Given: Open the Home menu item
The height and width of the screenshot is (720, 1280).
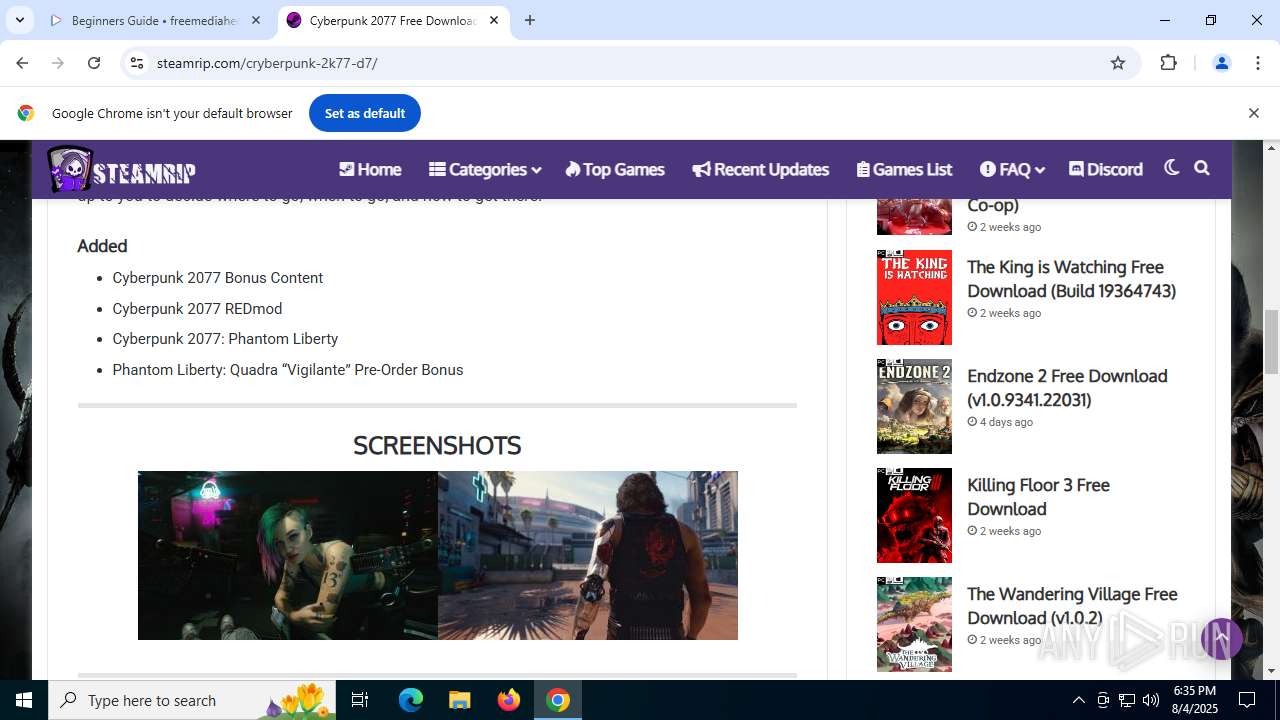Looking at the screenshot, I should [370, 169].
